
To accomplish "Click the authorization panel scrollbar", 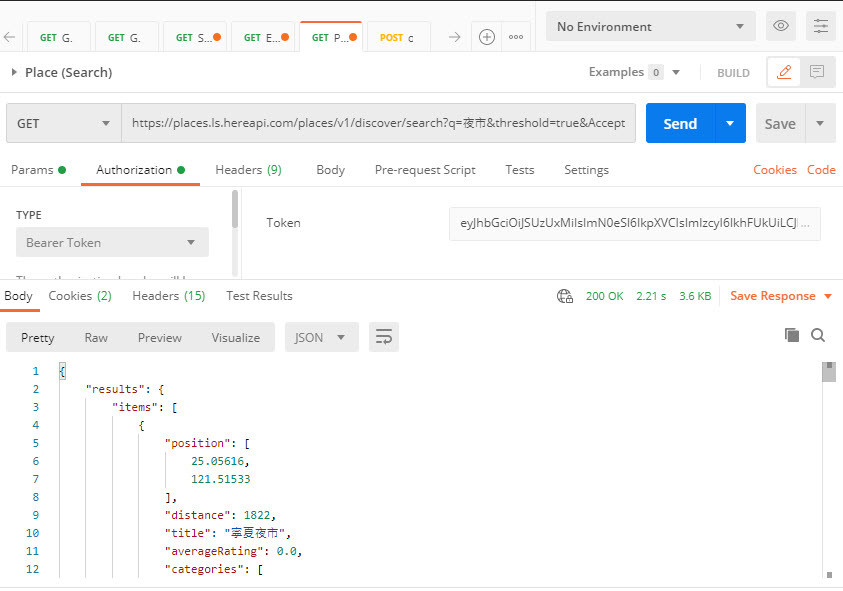I will [235, 210].
